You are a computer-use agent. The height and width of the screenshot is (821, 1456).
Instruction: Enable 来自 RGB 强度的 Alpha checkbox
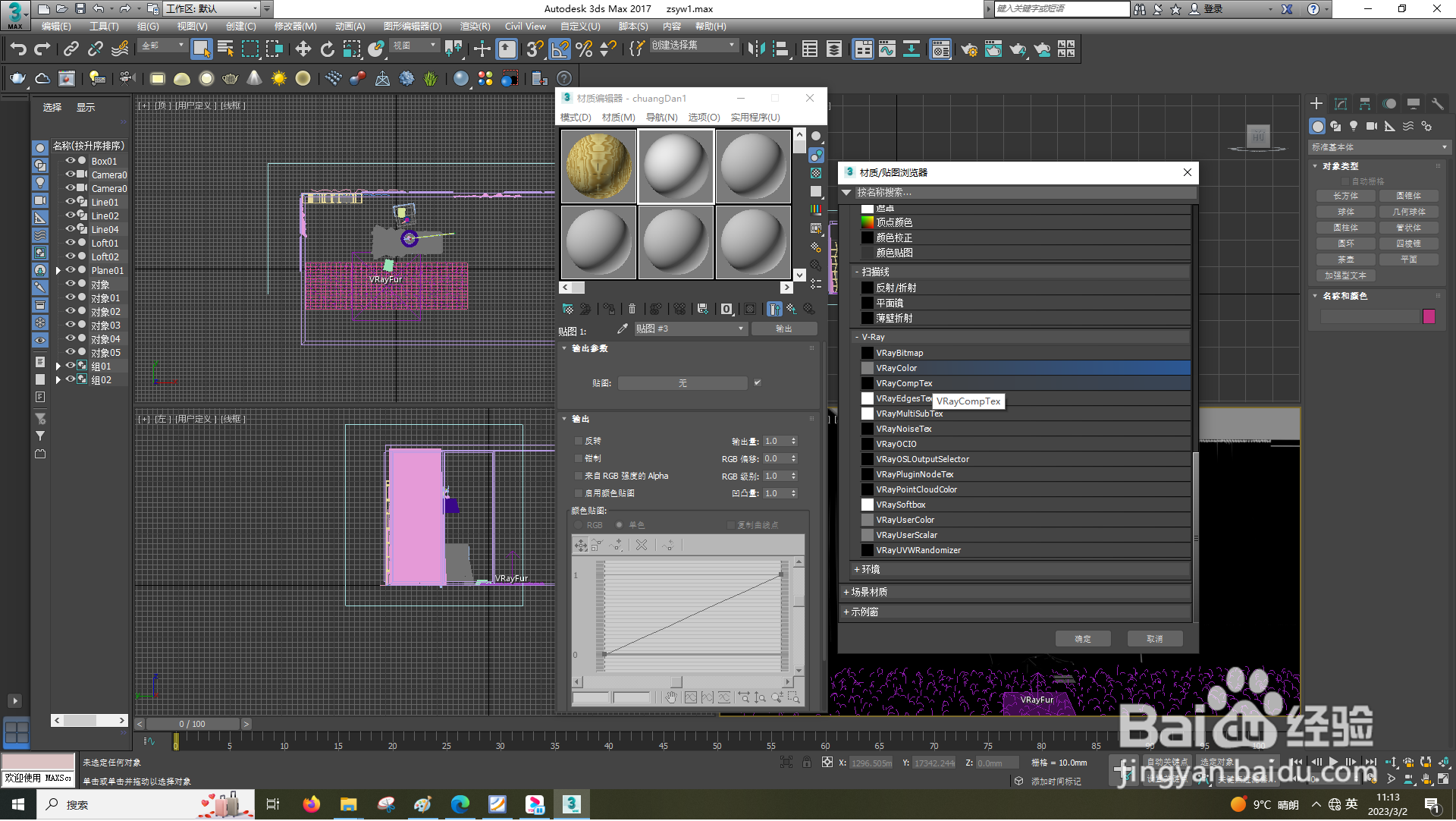tap(579, 476)
